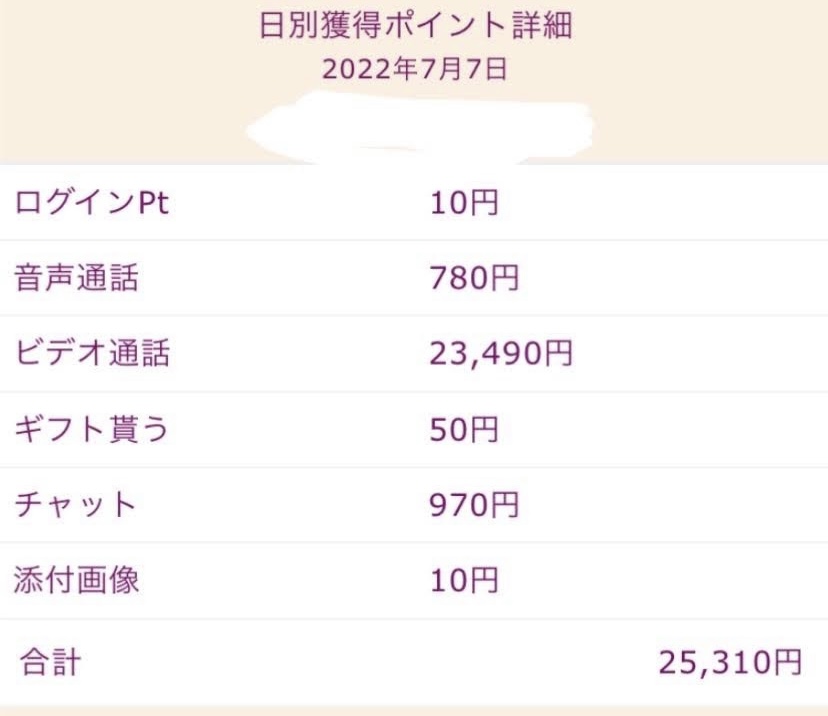Click the 780円 voice call amount

474,278
